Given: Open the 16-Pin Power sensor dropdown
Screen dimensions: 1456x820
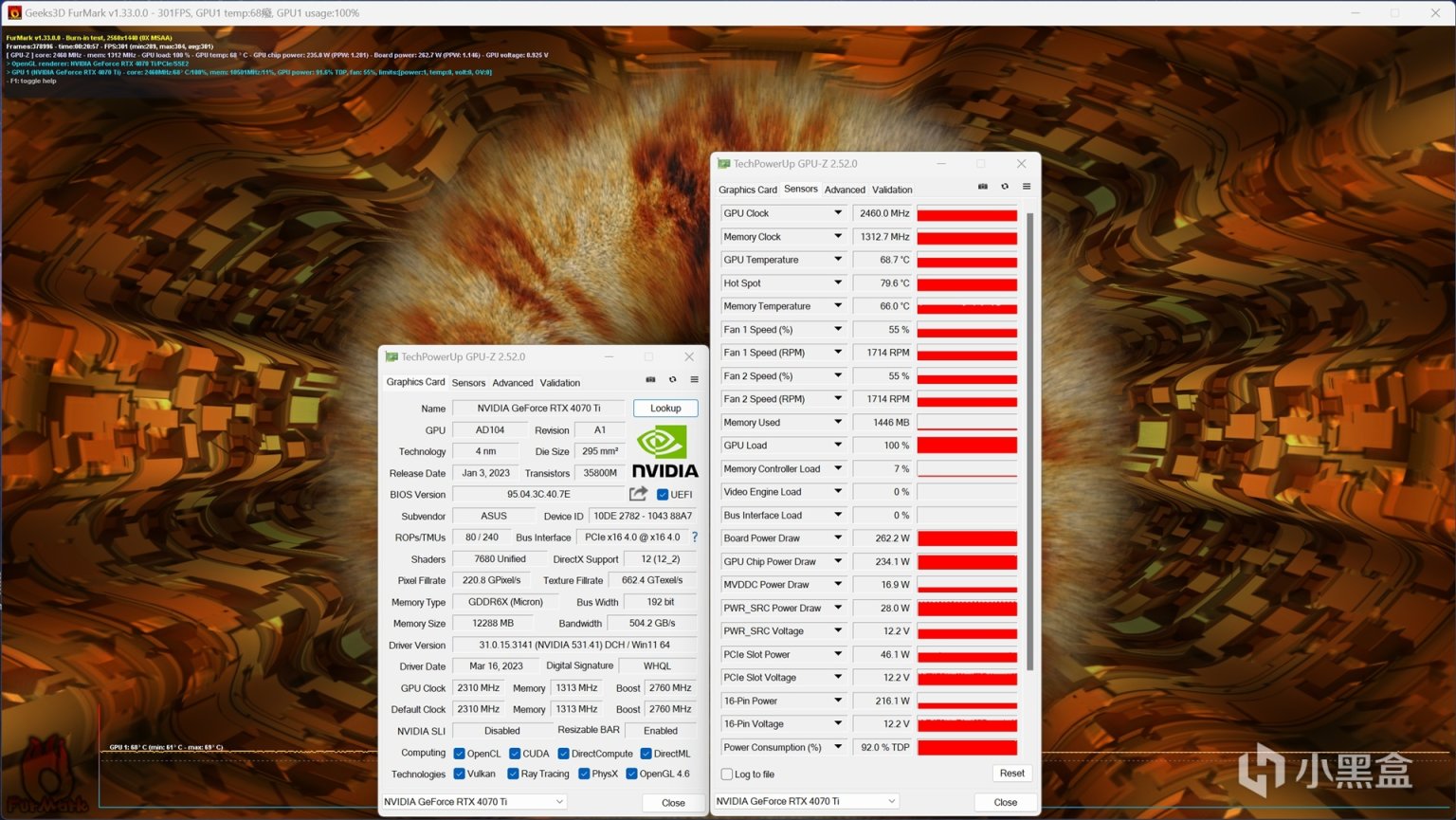Looking at the screenshot, I should tap(838, 701).
